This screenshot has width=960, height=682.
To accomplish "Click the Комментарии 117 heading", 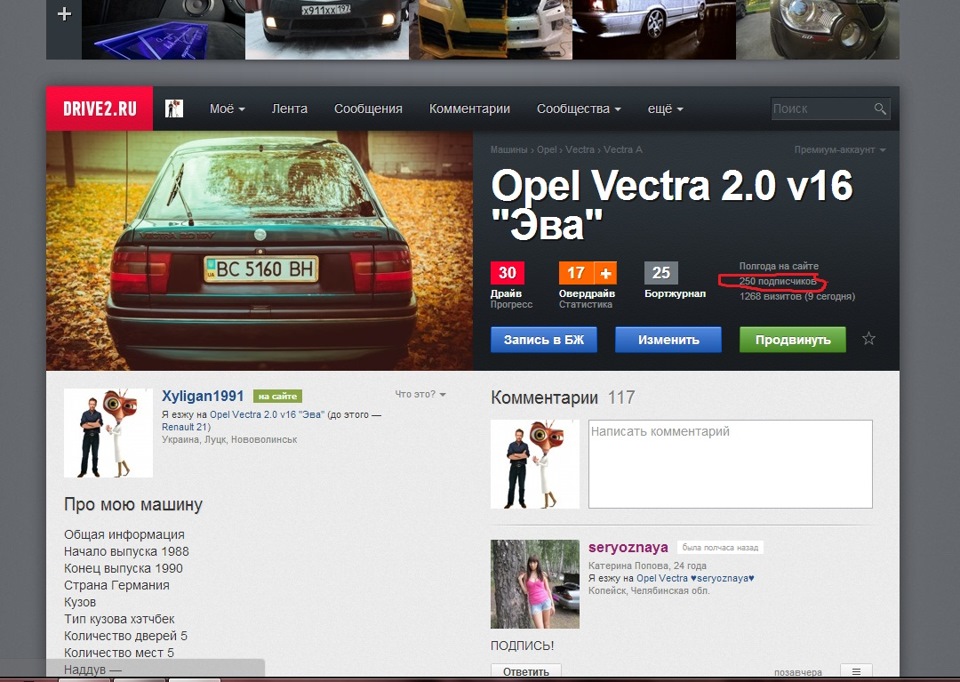I will [x=563, y=398].
